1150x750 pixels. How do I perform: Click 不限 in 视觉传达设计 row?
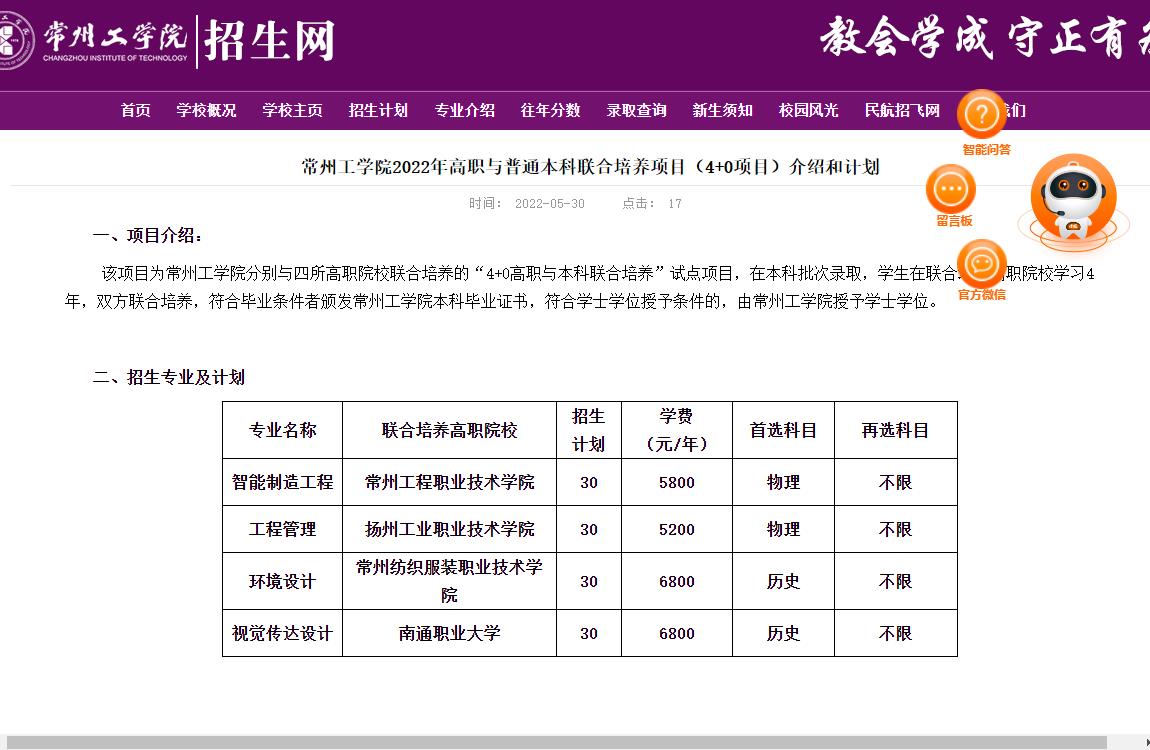896,633
